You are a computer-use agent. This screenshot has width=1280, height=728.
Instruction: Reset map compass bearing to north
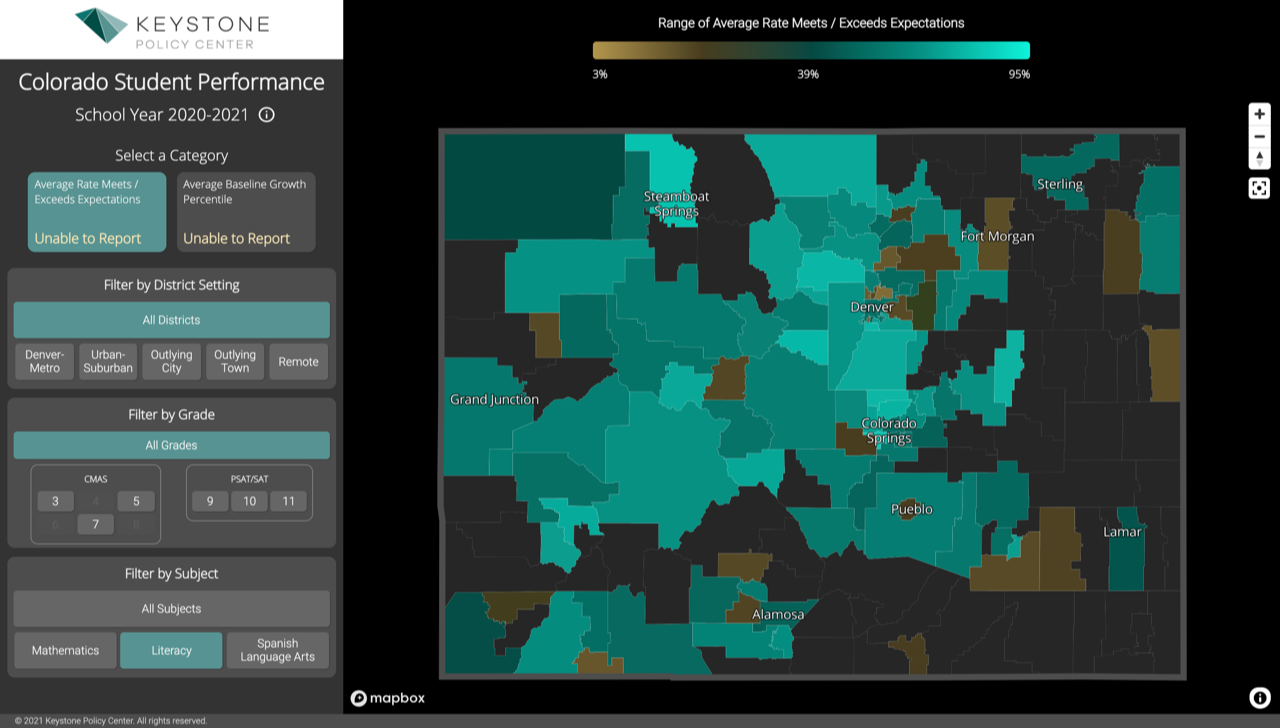tap(1259, 158)
